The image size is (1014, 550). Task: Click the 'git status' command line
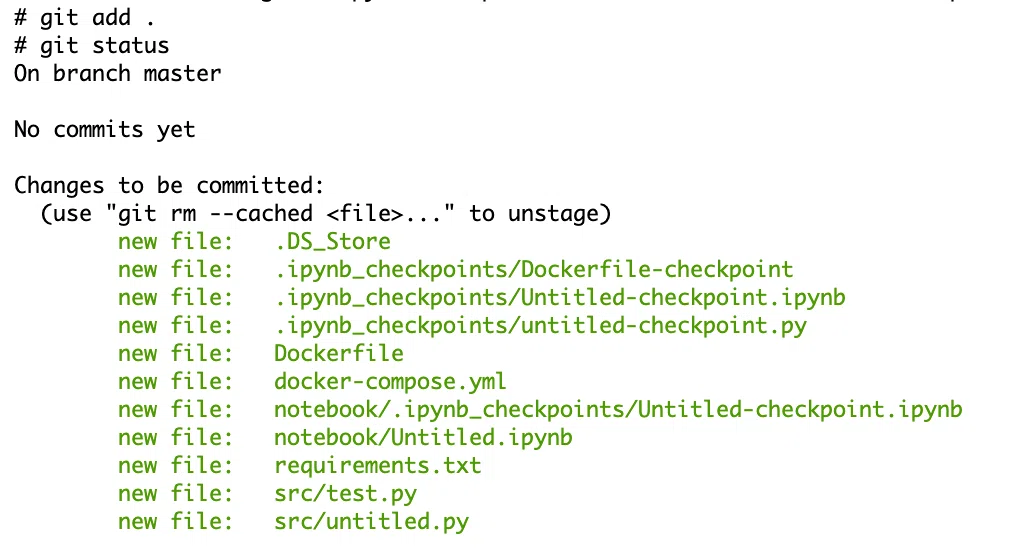click(91, 46)
